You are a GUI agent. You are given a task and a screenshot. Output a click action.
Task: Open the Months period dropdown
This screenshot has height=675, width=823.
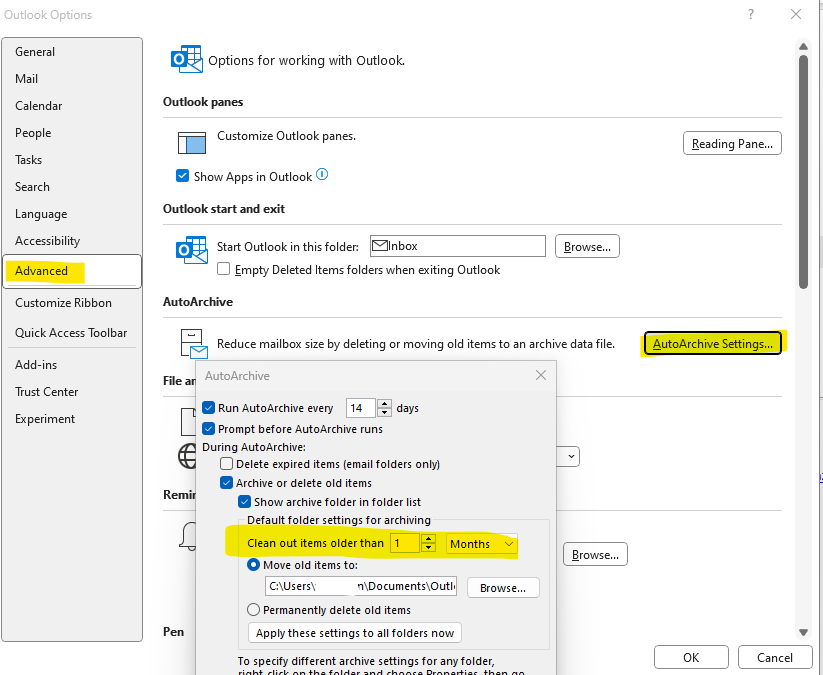click(481, 544)
